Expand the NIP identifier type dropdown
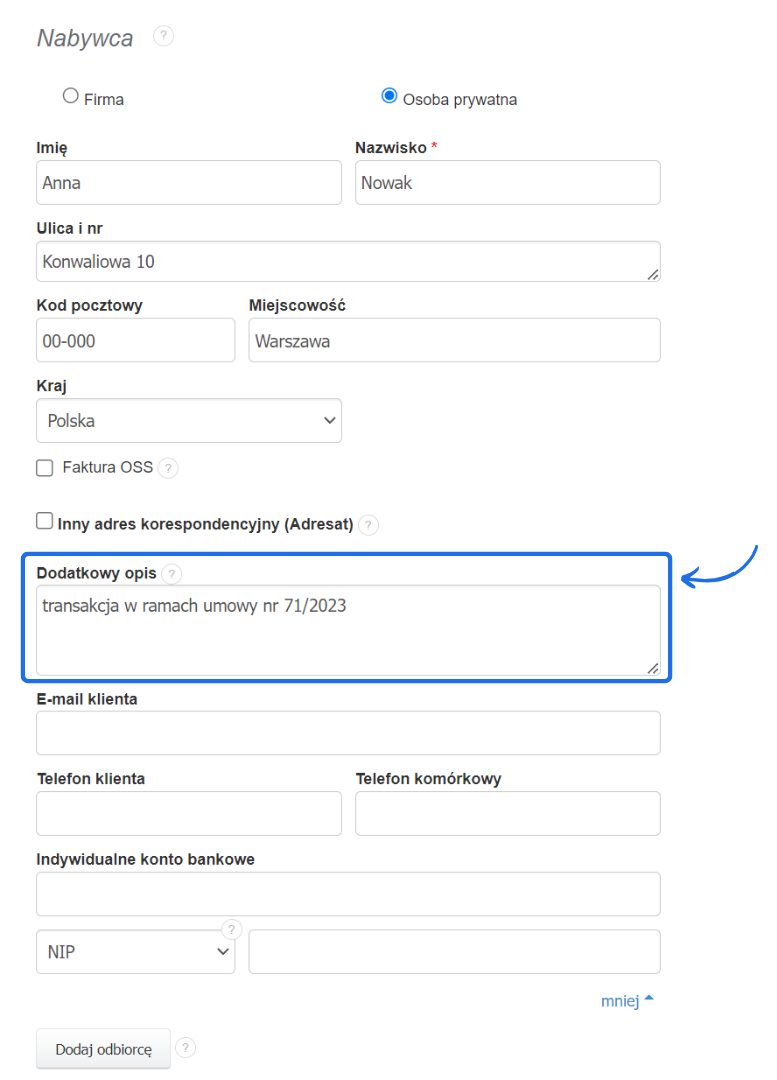Viewport: 777px width, 1080px height. pyautogui.click(x=135, y=952)
